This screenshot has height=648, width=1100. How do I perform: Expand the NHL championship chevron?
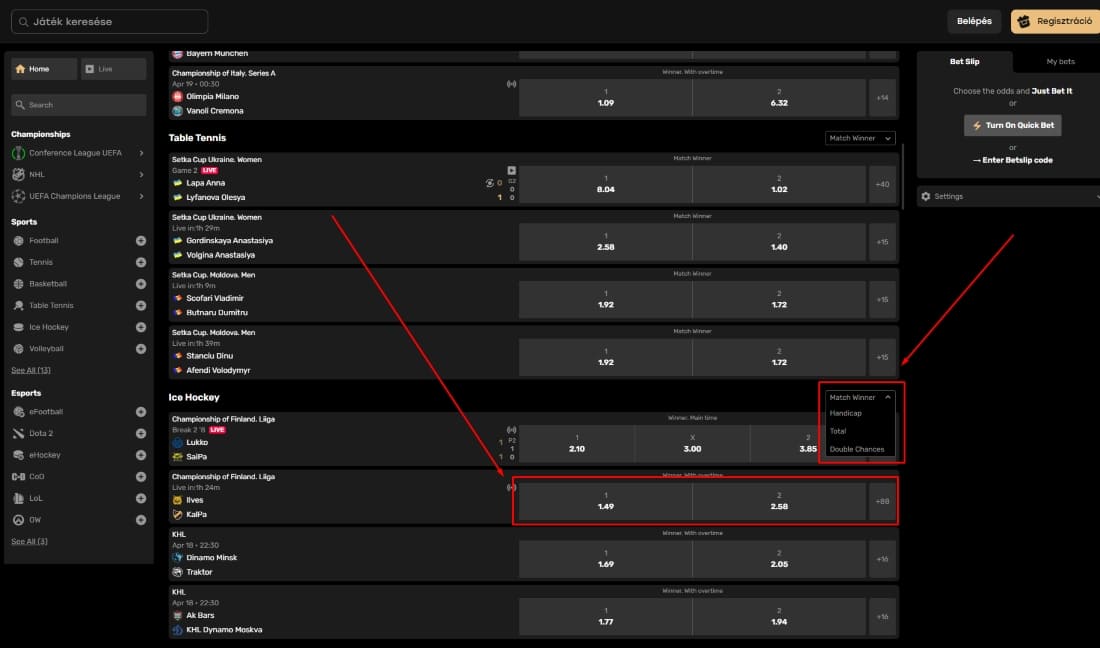141,175
